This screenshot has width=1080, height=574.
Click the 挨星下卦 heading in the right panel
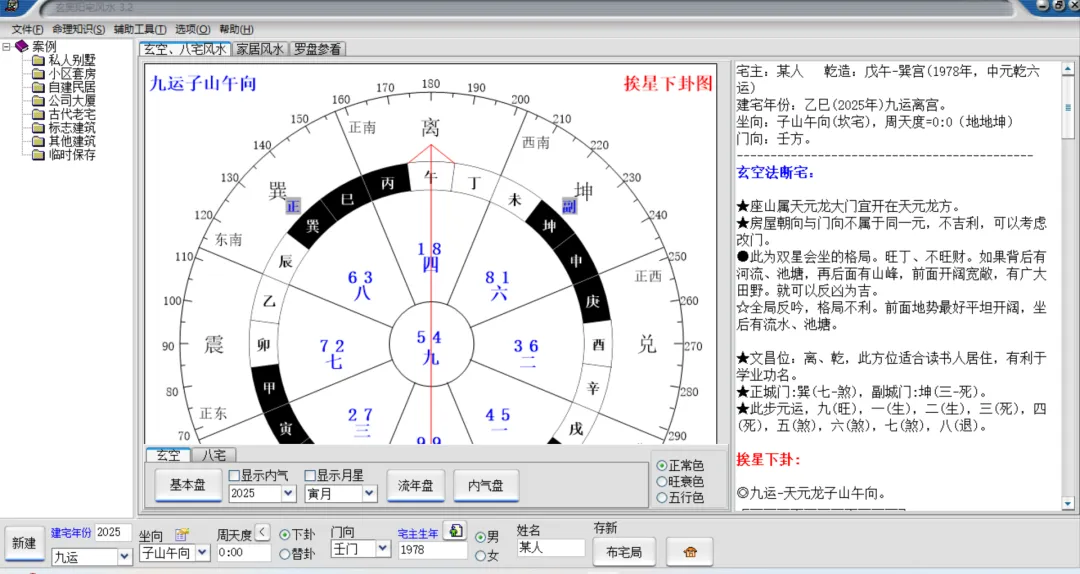pyautogui.click(x=768, y=460)
